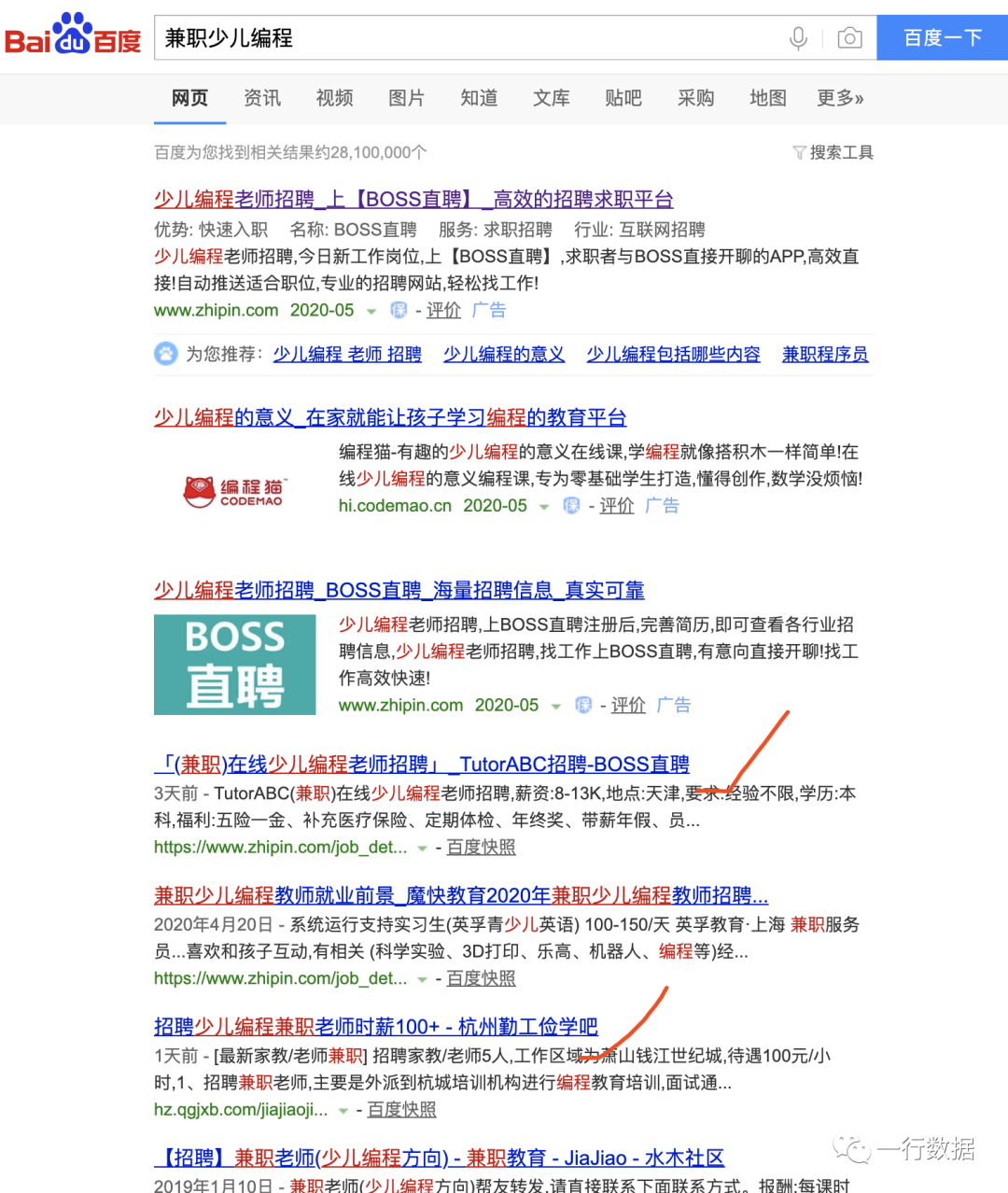Click the 百度一下 search button

(943, 37)
